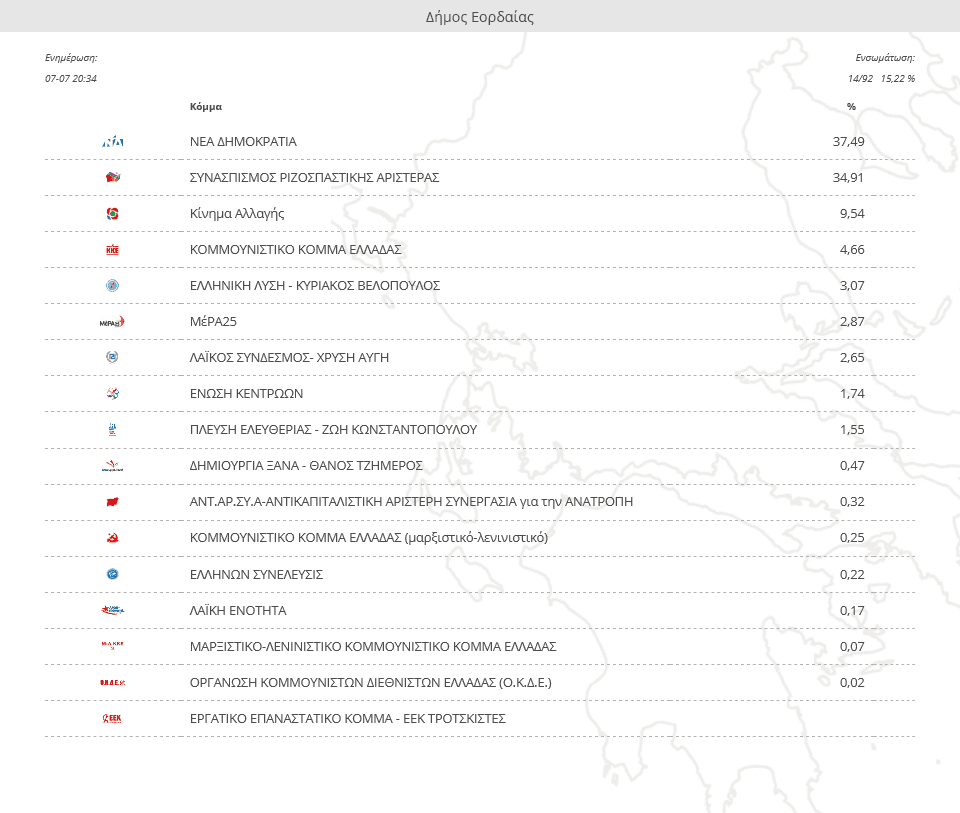Select ΚΚΕ (μαρξιστικό-λενινιστικό) party name
The image size is (960, 813).
(369, 538)
